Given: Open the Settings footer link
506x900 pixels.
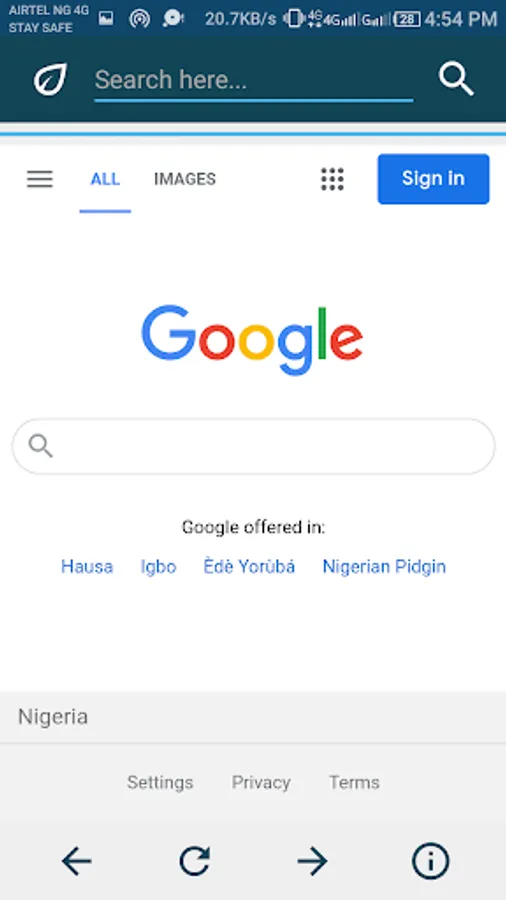Looking at the screenshot, I should pos(160,782).
